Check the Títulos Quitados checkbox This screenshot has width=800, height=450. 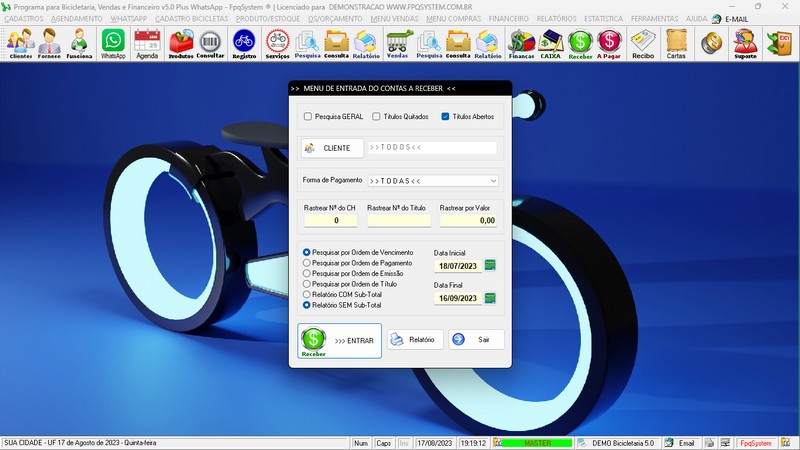(x=376, y=117)
